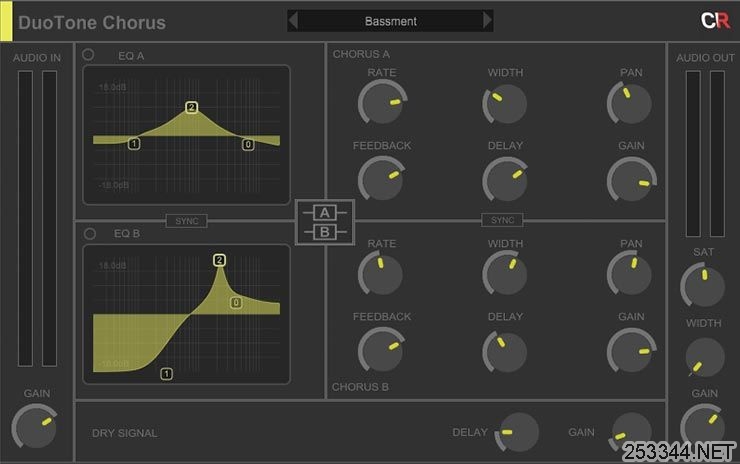Click the AUDIO OUT label
740x464 pixels.
(705, 58)
